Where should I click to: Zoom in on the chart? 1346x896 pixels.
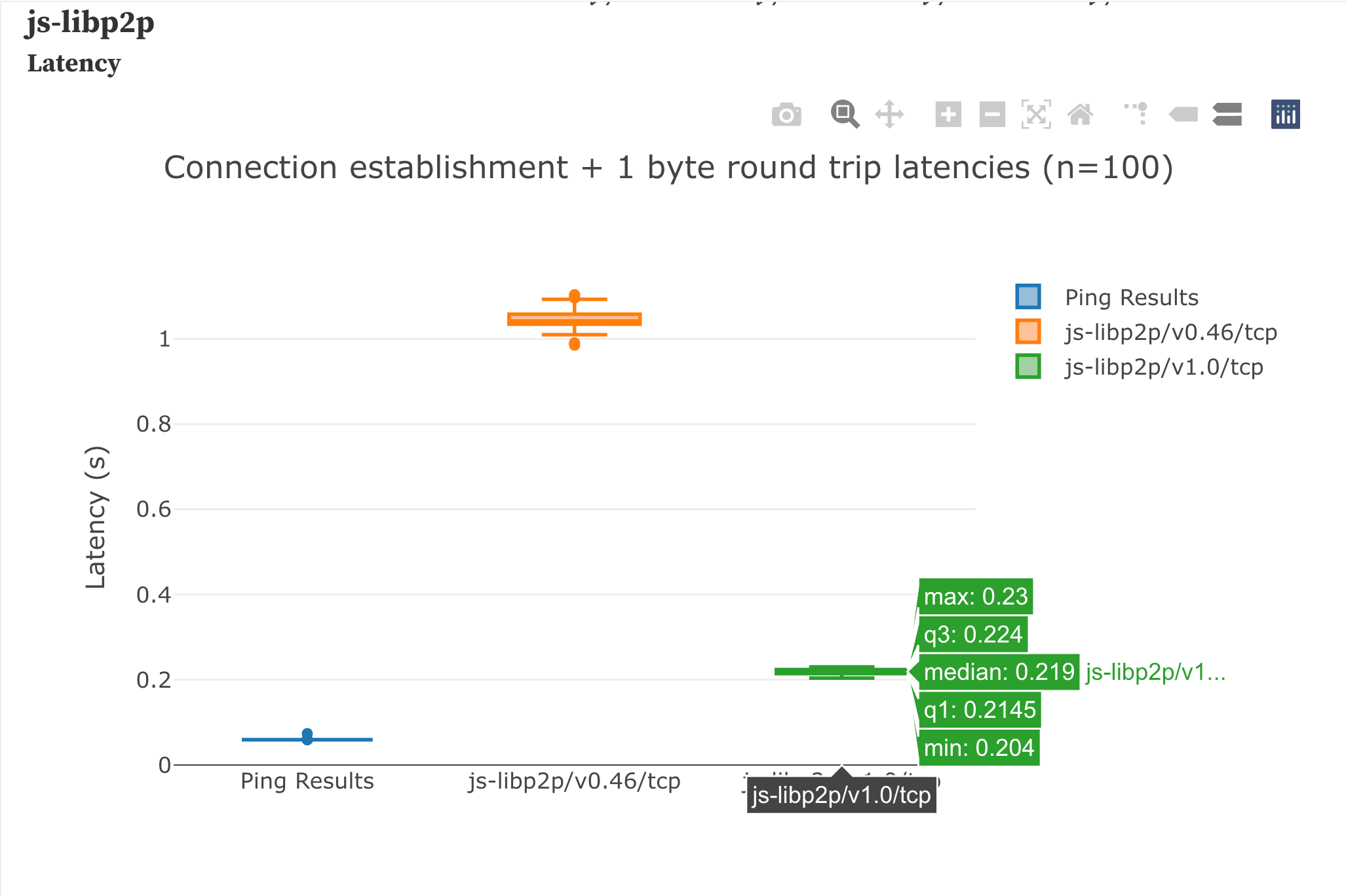pyautogui.click(x=950, y=114)
